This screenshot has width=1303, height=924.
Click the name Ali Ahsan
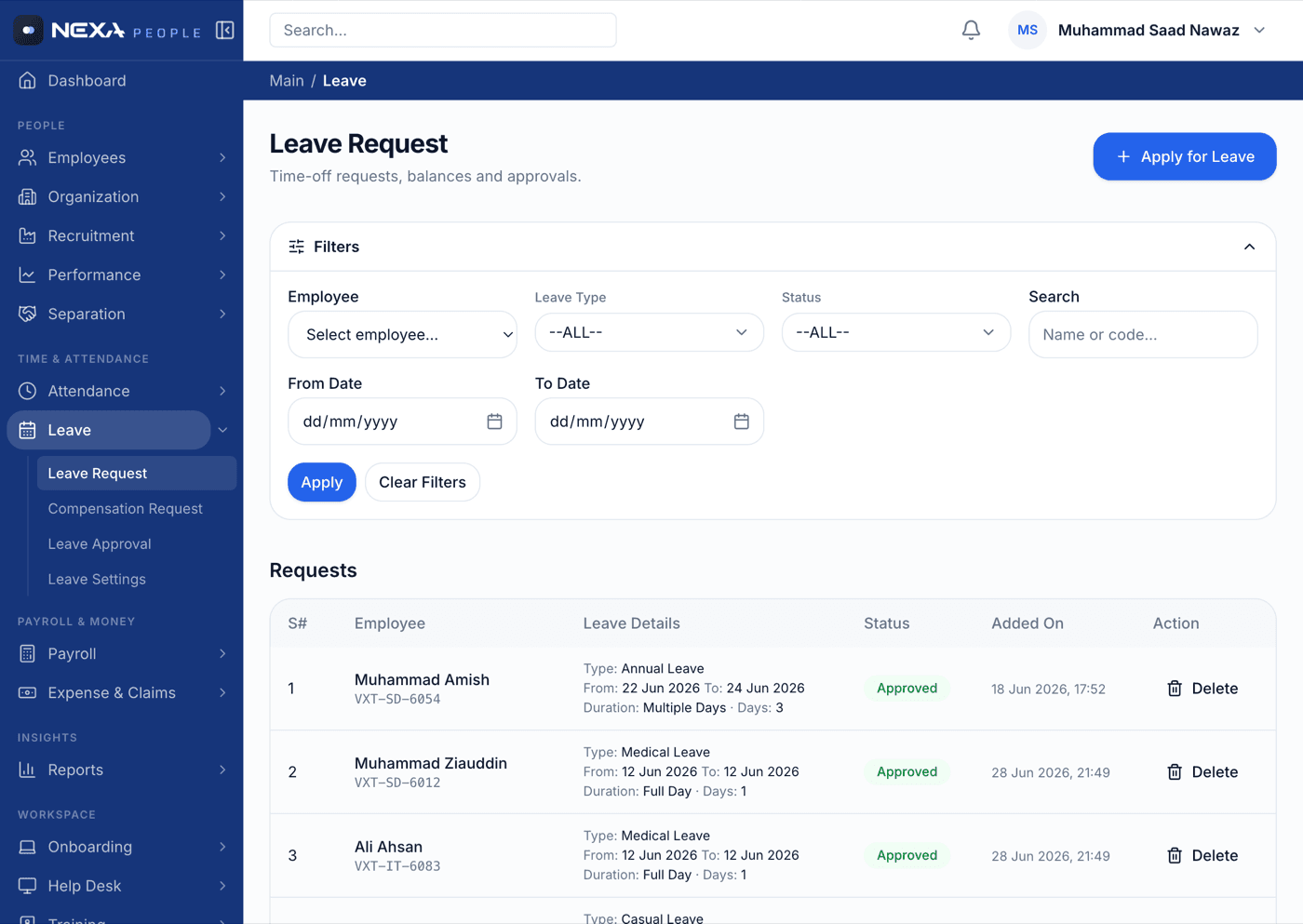[388, 848]
